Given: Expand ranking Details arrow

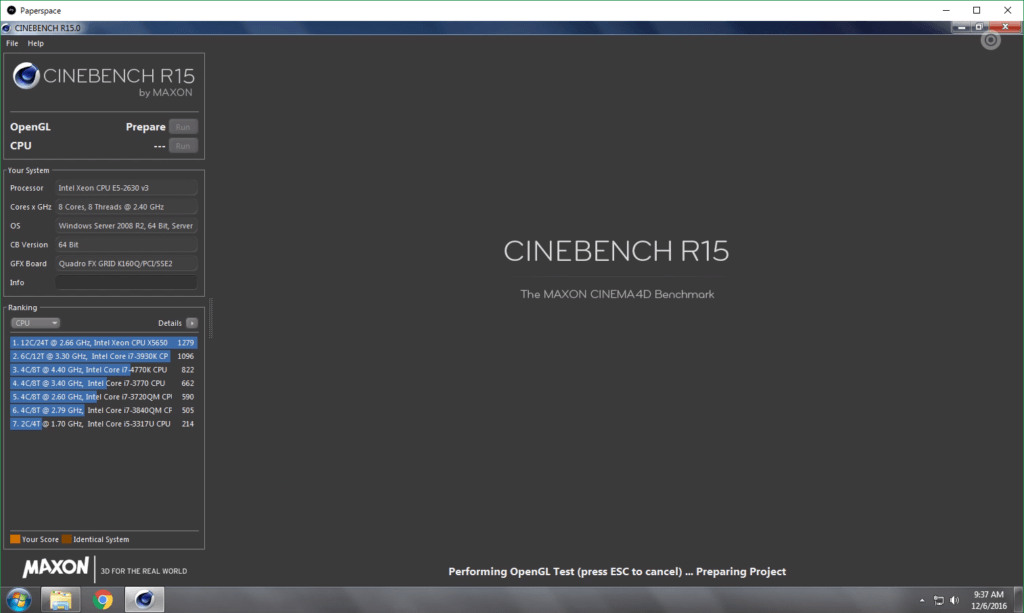Looking at the screenshot, I should click(191, 323).
